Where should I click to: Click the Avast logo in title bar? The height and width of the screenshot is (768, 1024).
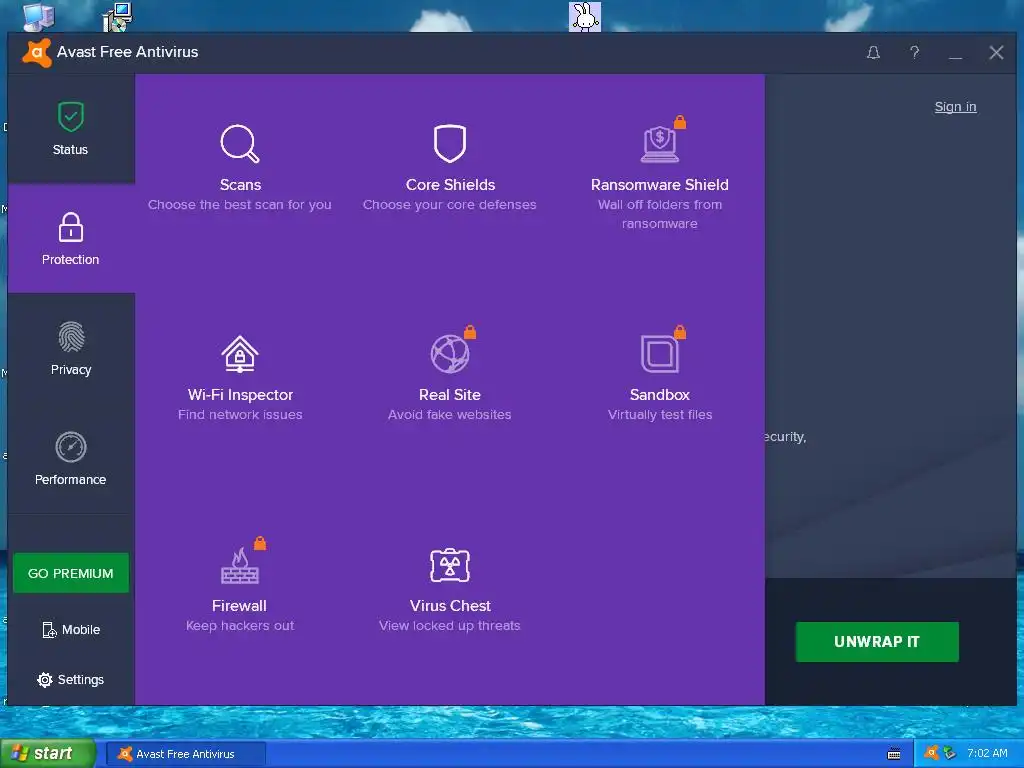(x=37, y=52)
